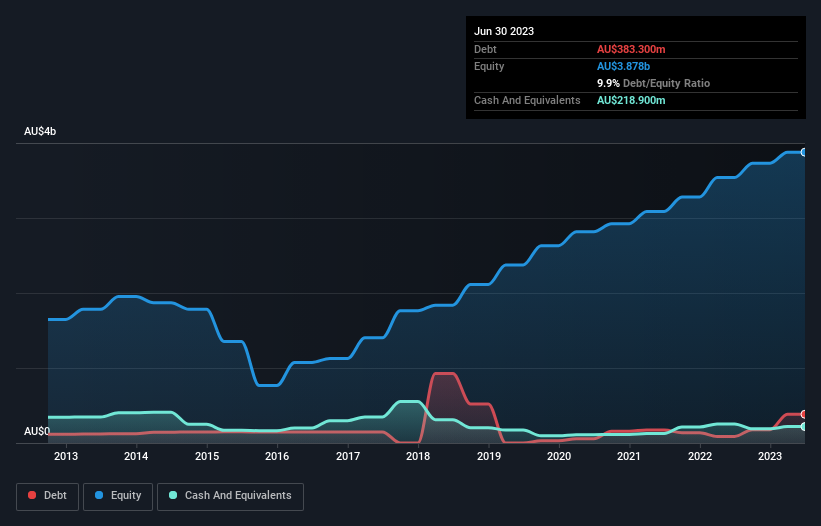Image resolution: width=821 pixels, height=526 pixels.
Task: Click the 2020 x-axis label
Action: [x=559, y=456]
